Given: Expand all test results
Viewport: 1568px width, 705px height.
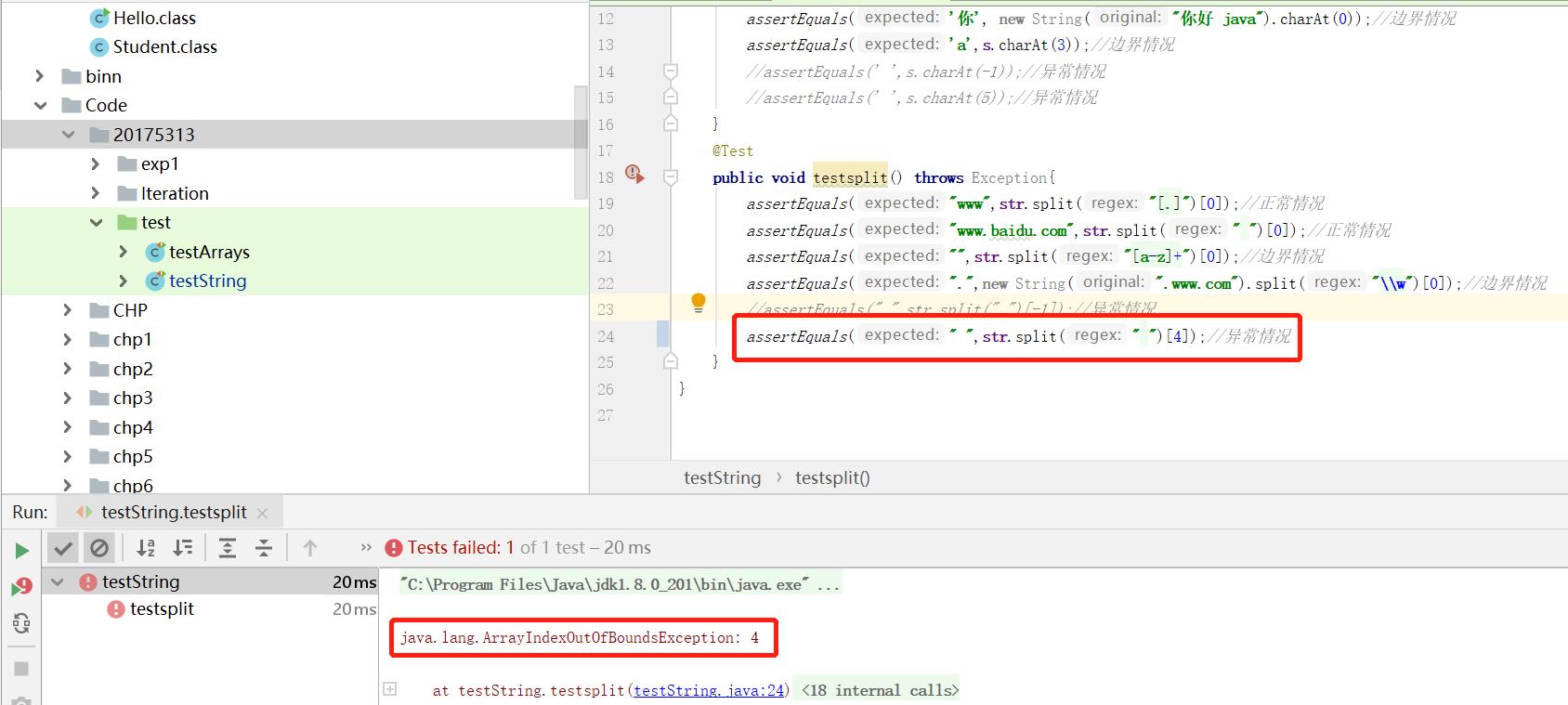Looking at the screenshot, I should [x=228, y=548].
